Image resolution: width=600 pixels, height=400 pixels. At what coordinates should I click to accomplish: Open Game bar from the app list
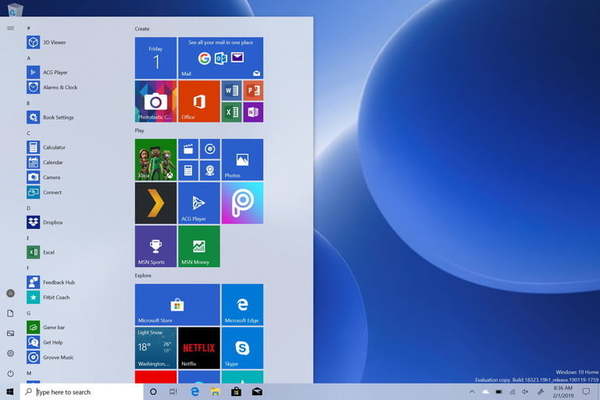point(46,327)
